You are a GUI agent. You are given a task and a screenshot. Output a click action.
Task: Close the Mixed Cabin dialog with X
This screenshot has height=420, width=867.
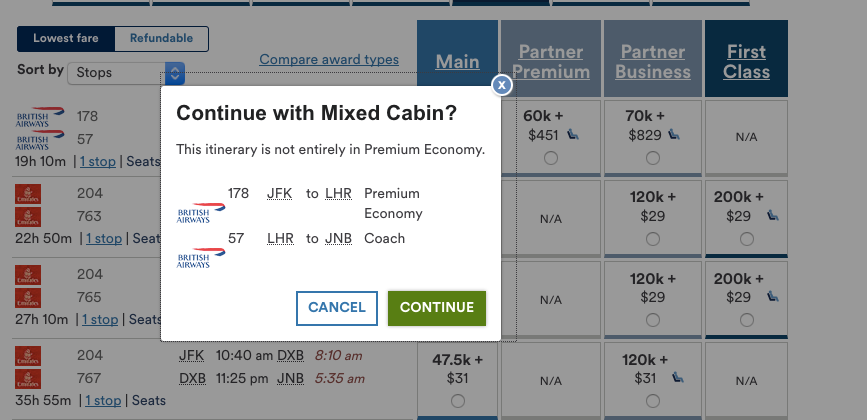click(x=502, y=86)
